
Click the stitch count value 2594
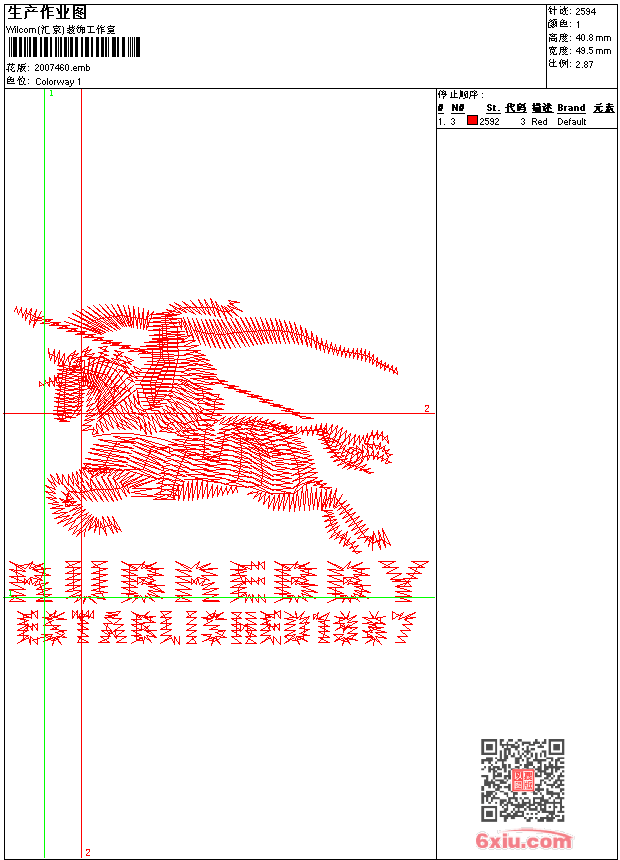[585, 12]
